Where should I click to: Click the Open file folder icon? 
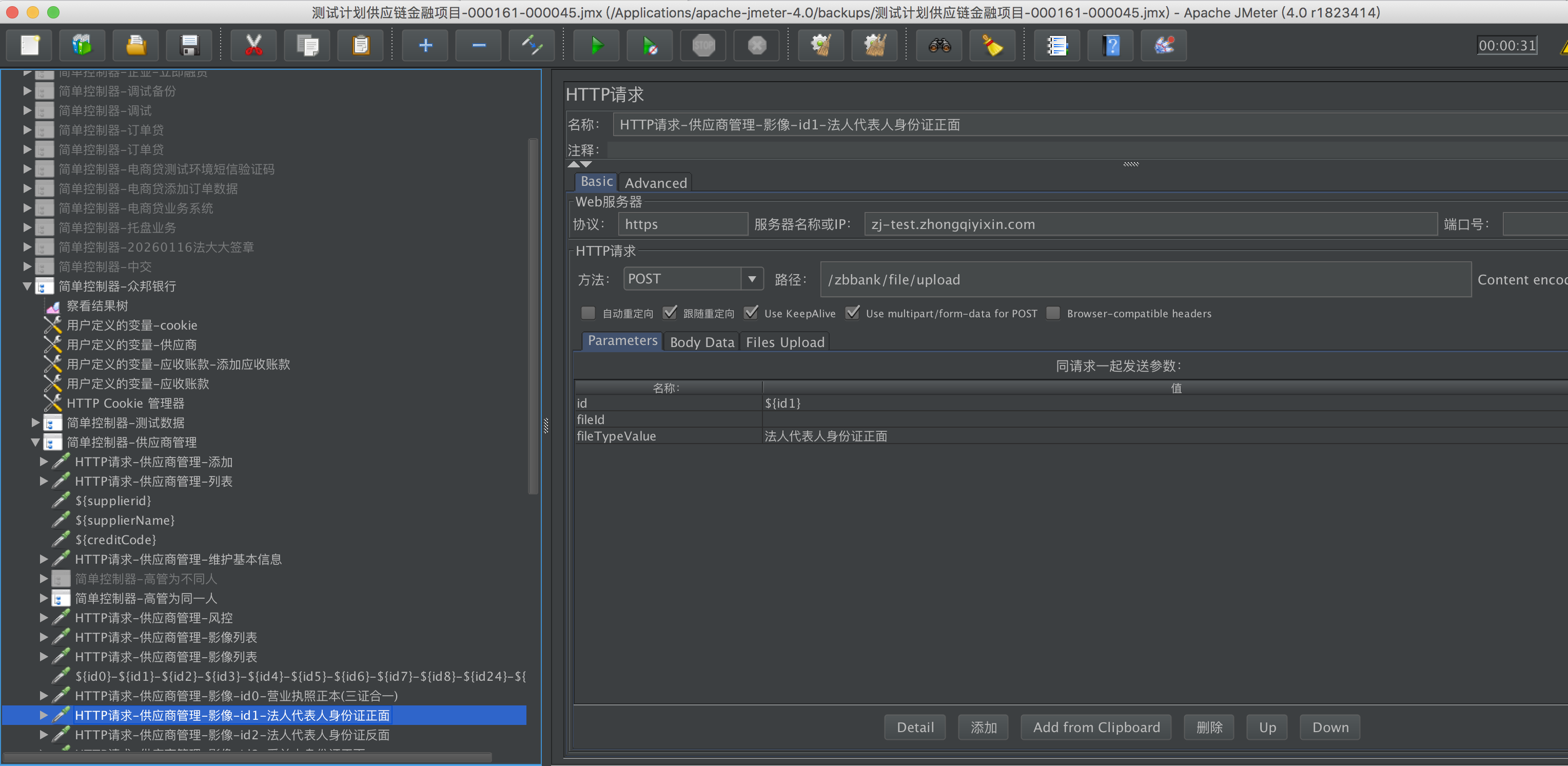[136, 46]
